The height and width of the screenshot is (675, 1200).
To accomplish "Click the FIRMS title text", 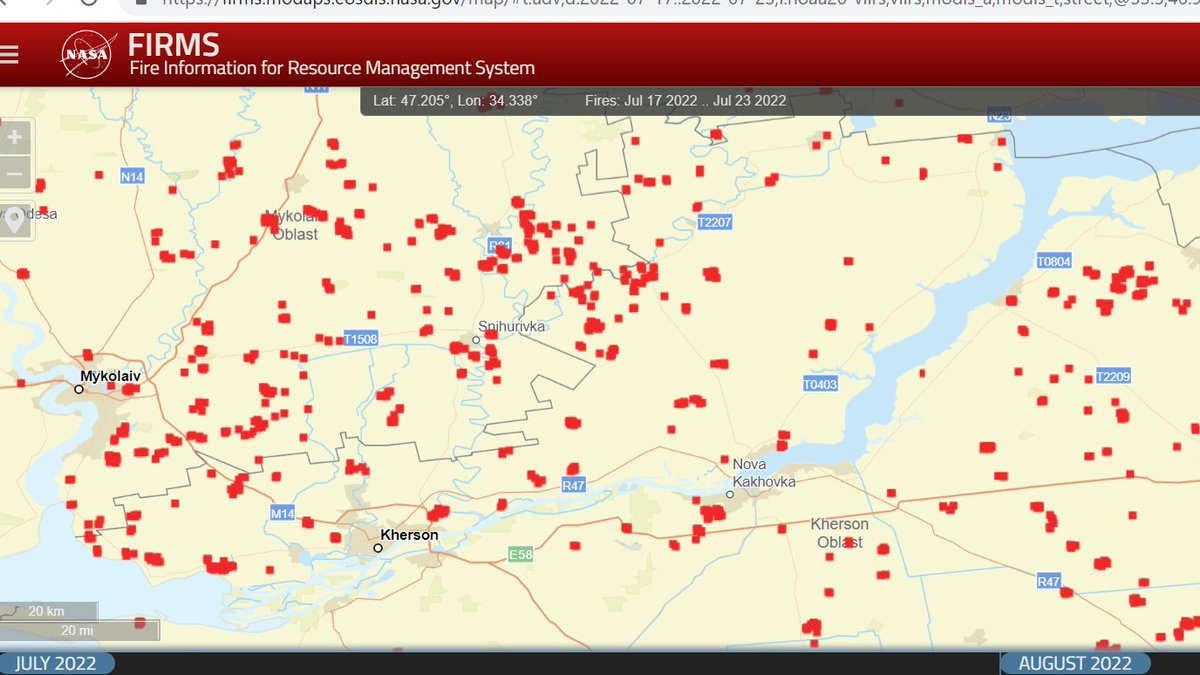I will click(x=174, y=44).
